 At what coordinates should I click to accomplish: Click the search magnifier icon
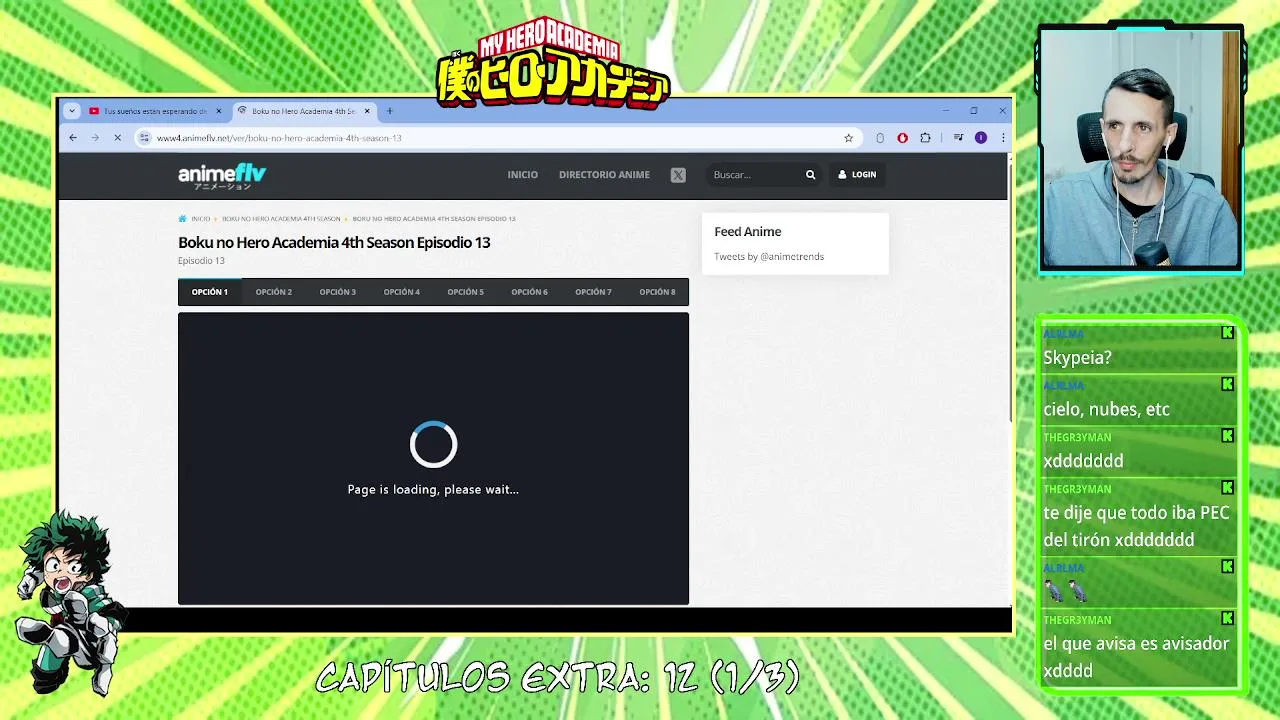pyautogui.click(x=810, y=175)
